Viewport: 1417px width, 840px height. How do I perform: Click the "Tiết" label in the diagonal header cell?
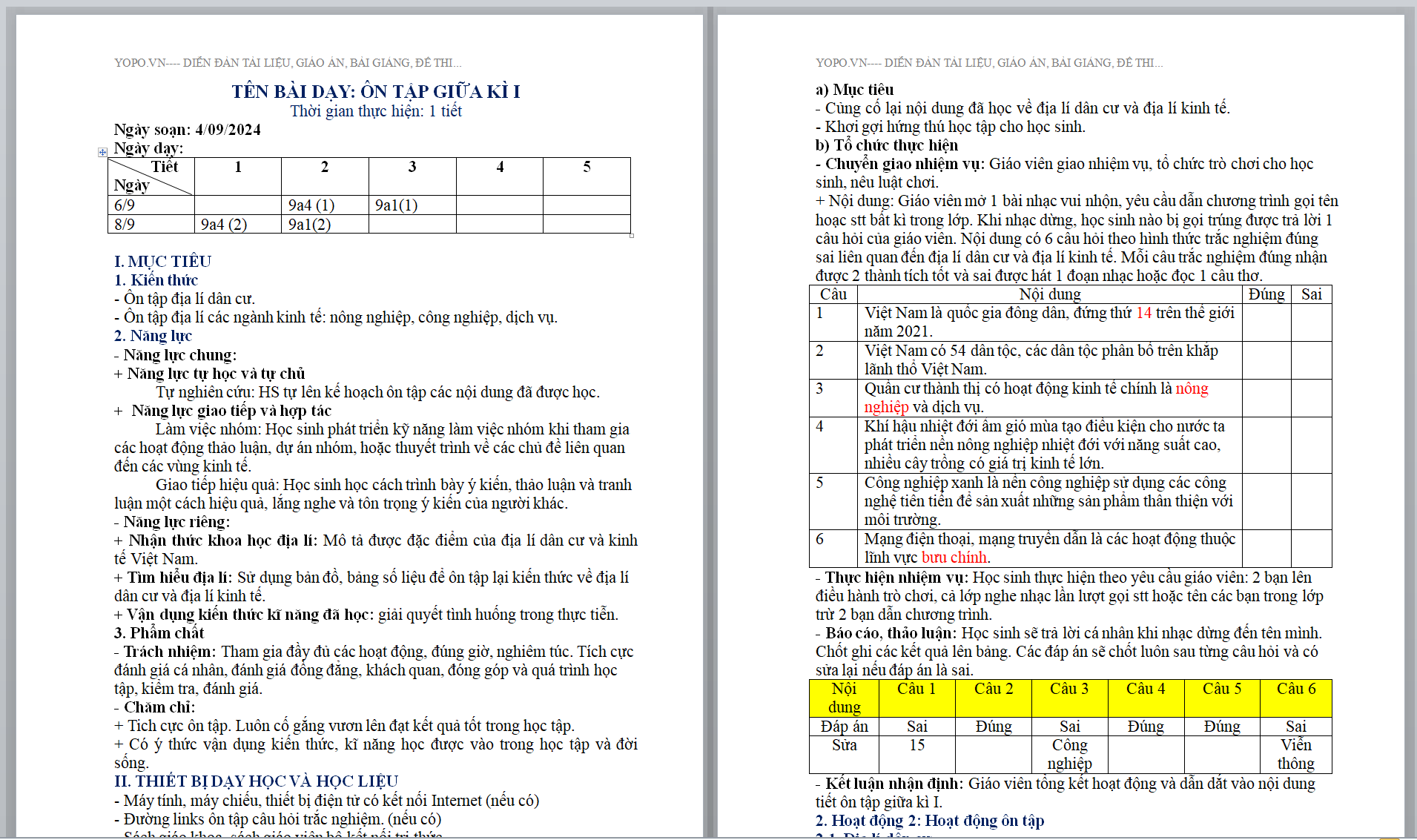[x=165, y=167]
